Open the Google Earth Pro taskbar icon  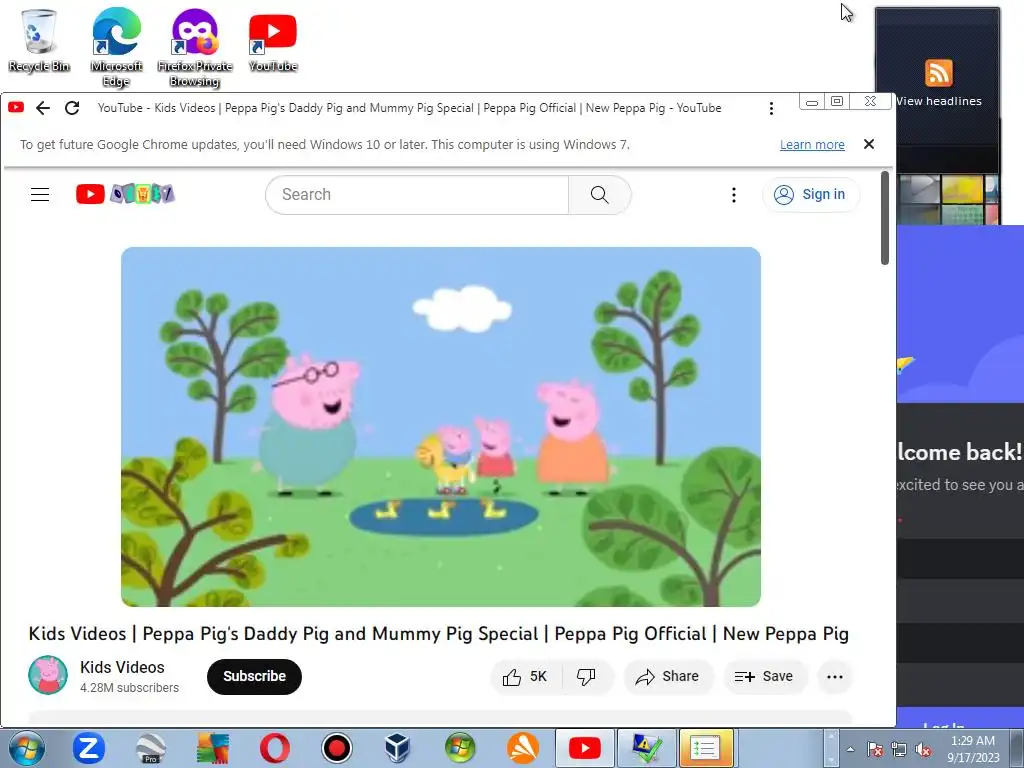tap(150, 748)
